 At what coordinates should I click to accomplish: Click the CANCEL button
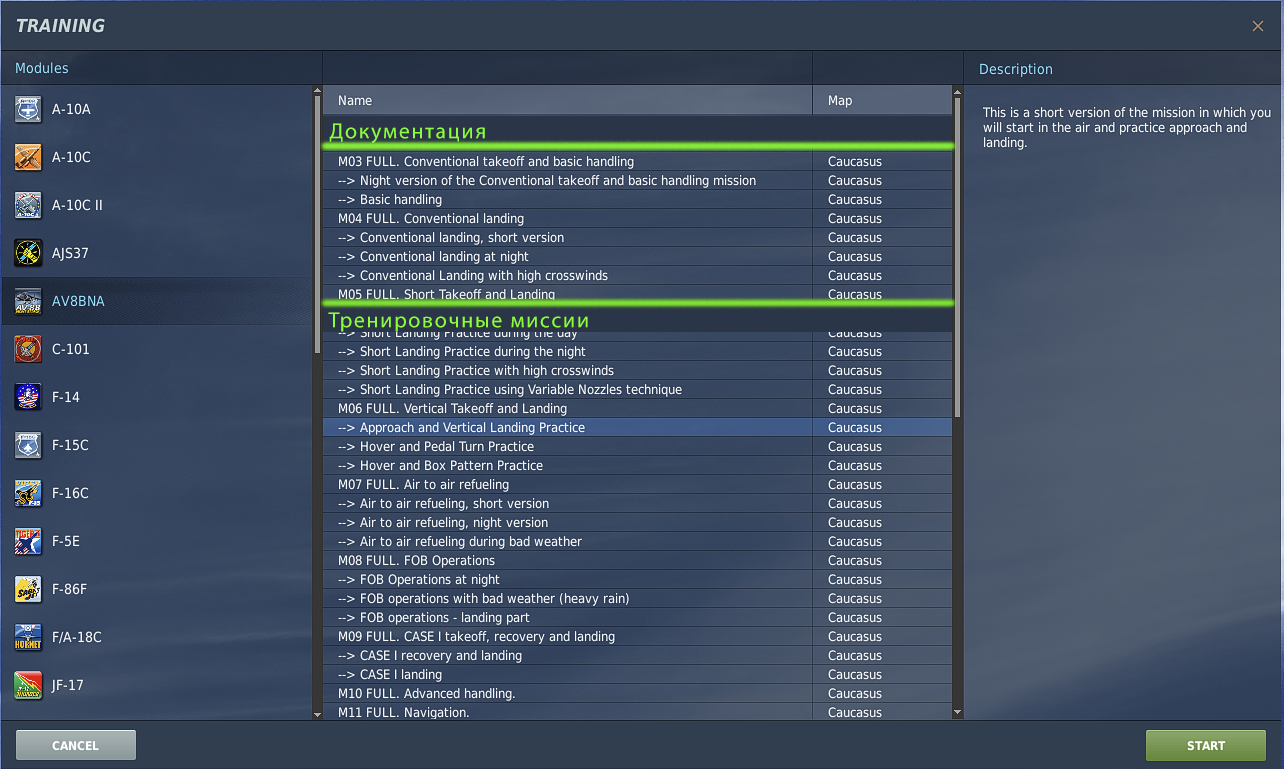pos(76,745)
